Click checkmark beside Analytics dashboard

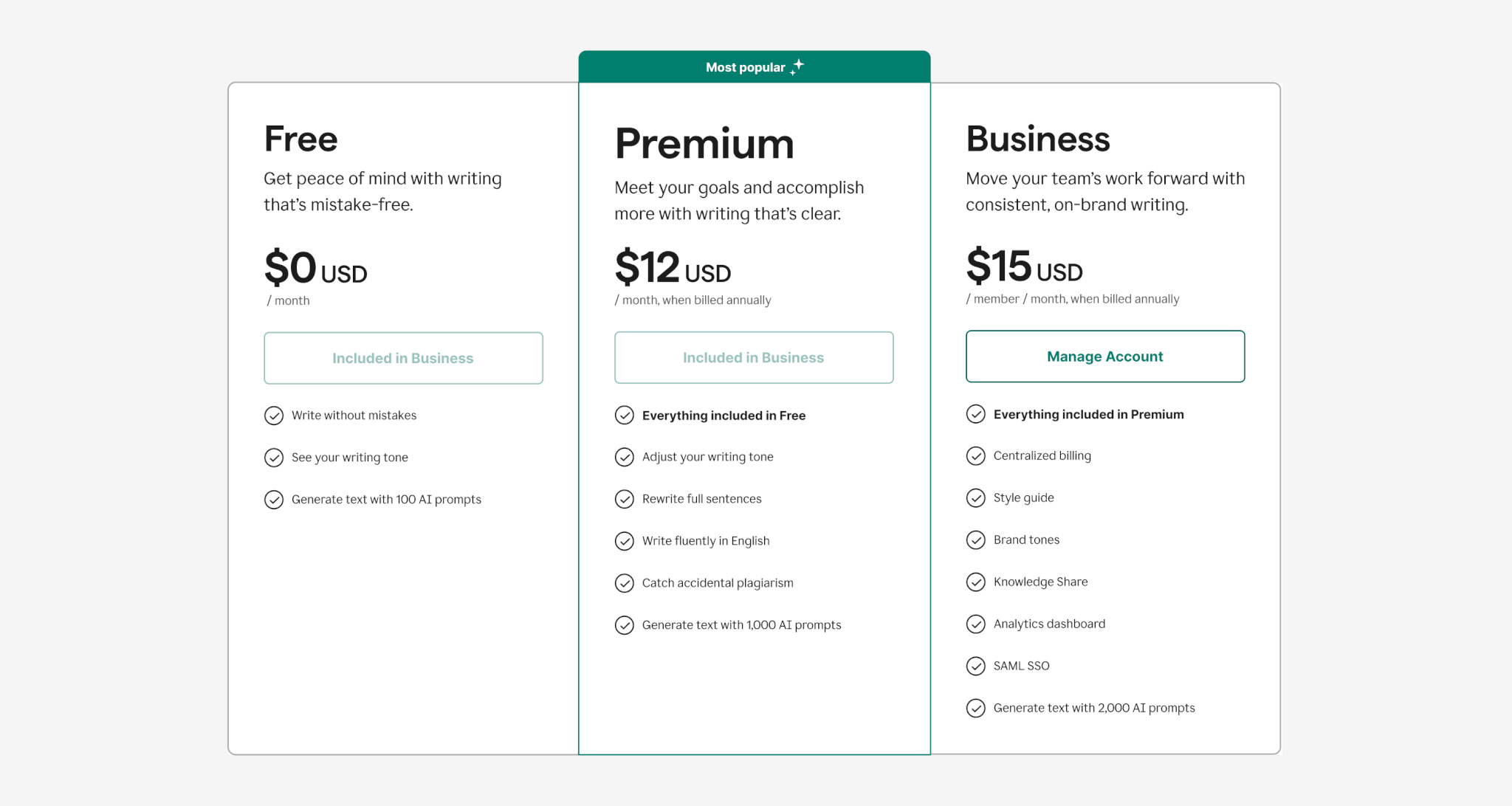click(x=976, y=624)
